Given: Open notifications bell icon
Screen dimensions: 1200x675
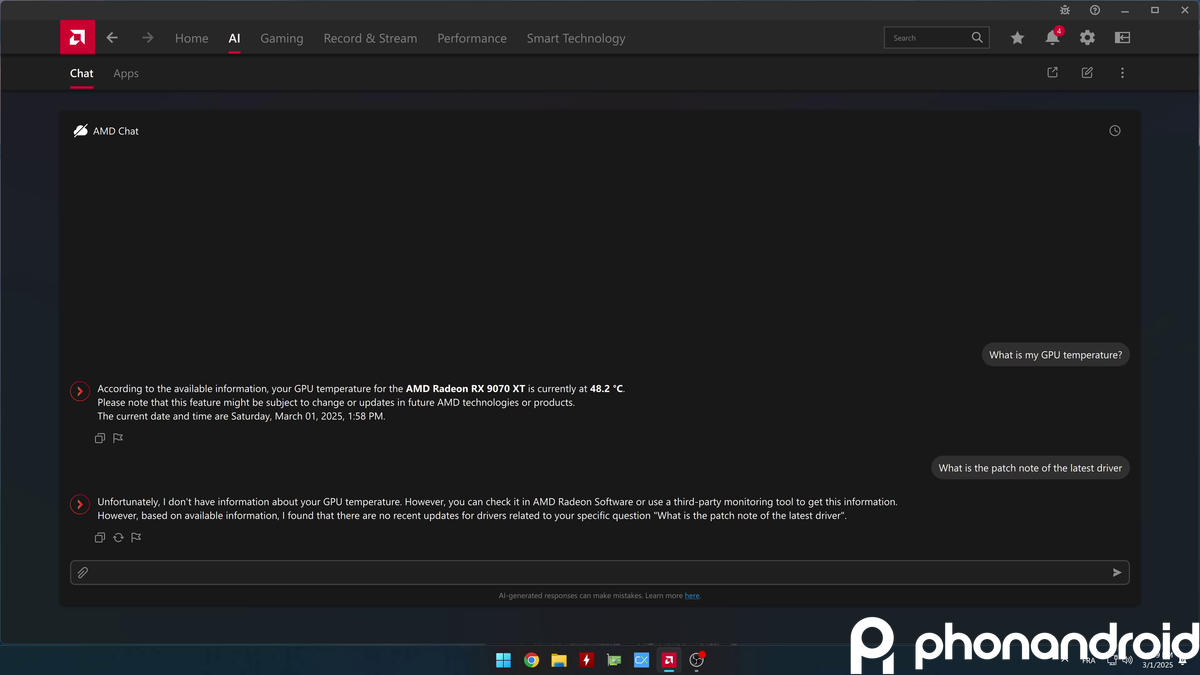Looking at the screenshot, I should [1052, 38].
